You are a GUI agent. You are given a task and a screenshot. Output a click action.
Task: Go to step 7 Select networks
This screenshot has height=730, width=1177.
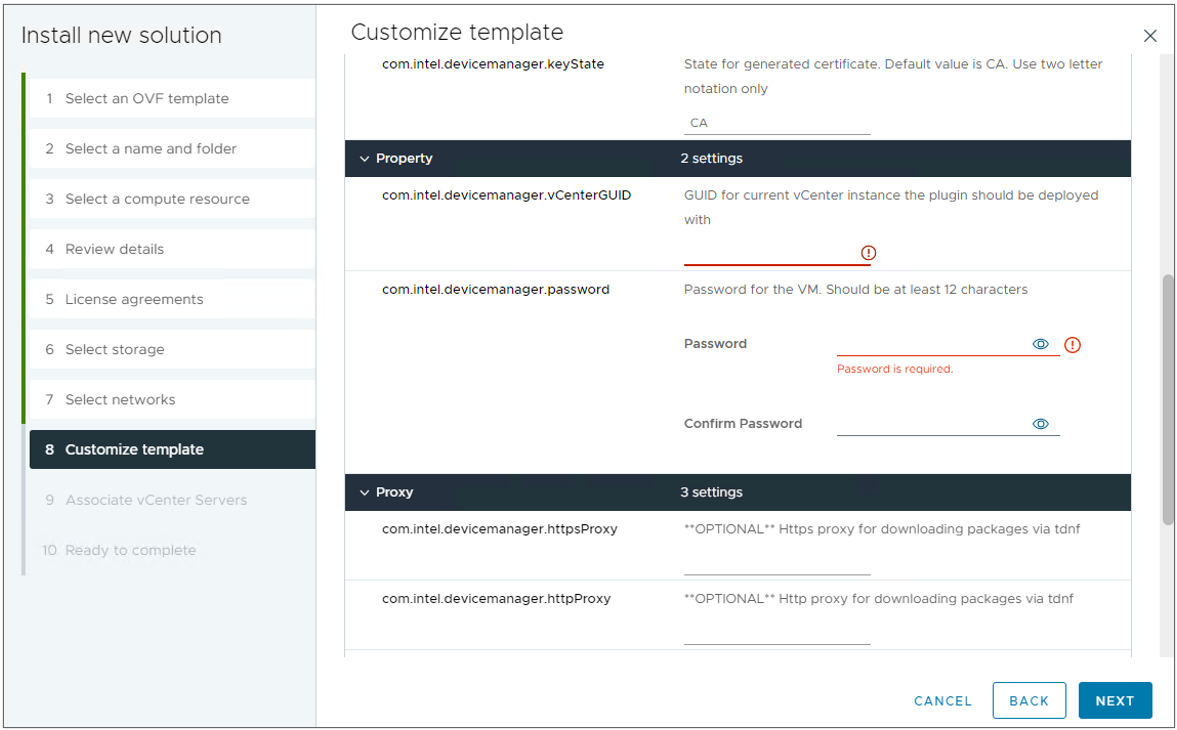click(120, 399)
